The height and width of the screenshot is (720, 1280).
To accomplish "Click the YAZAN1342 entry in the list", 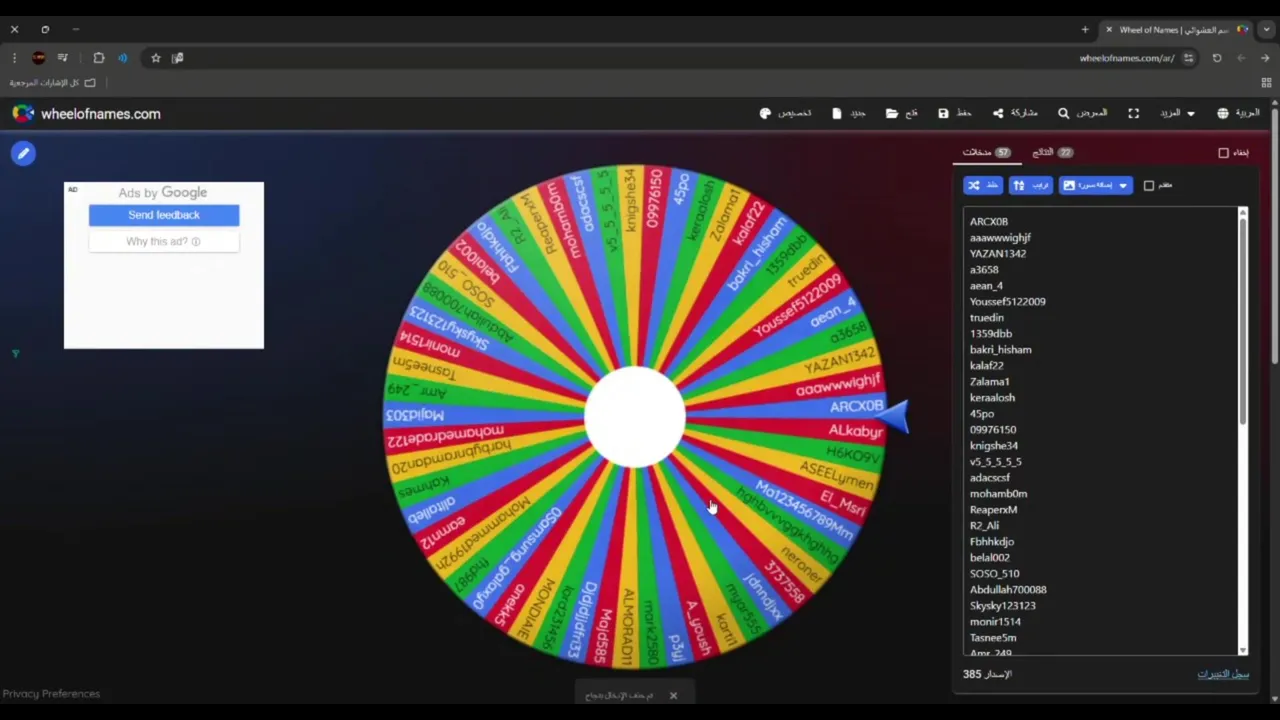I will [x=998, y=254].
